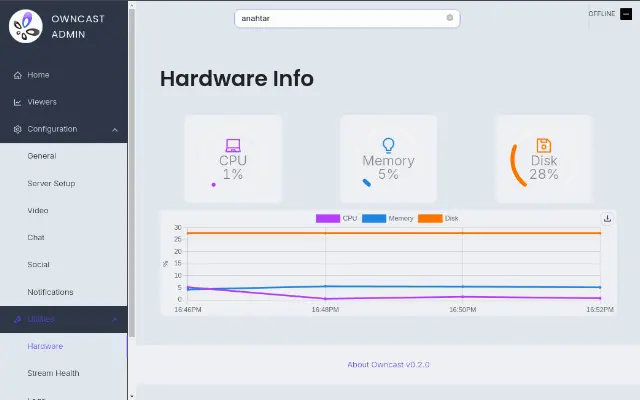Click the OWNCAST ADMIN title
Image resolution: width=640 pixels, height=400 pixels.
coord(78,27)
